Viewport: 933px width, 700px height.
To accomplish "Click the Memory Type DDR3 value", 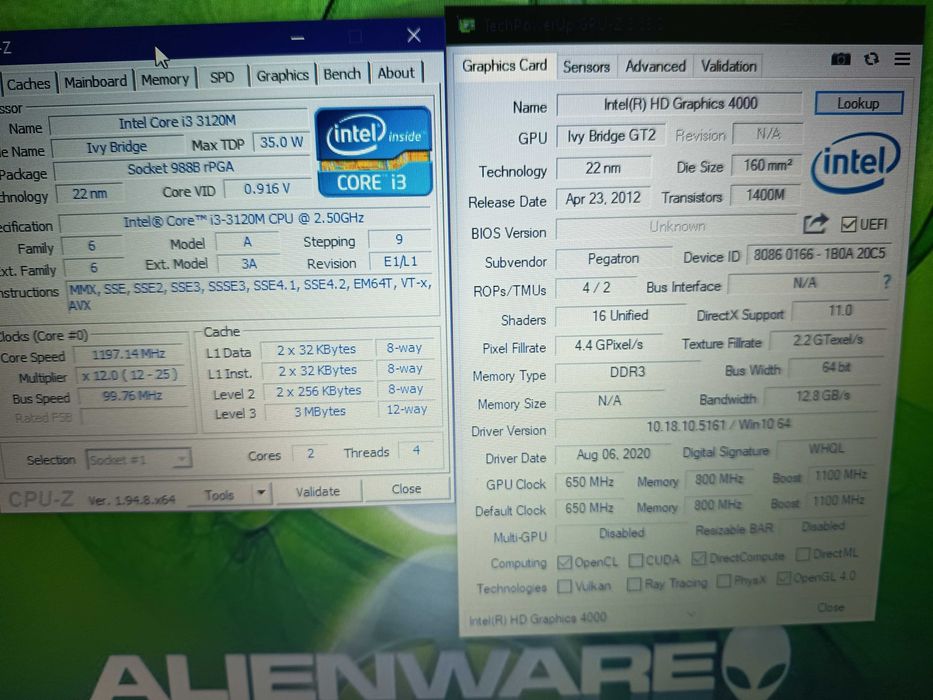I will coord(627,372).
